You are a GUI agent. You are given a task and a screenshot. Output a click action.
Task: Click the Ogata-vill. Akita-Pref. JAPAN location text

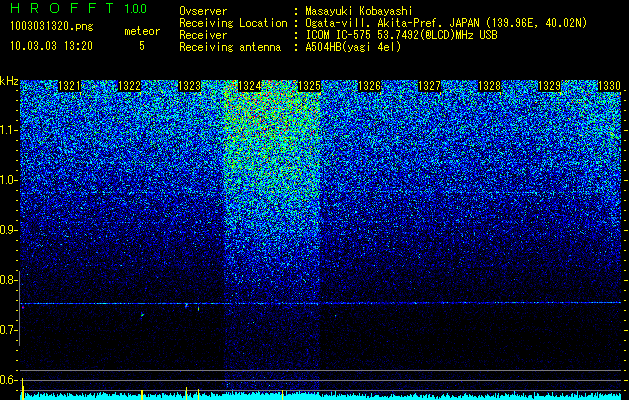click(446, 24)
